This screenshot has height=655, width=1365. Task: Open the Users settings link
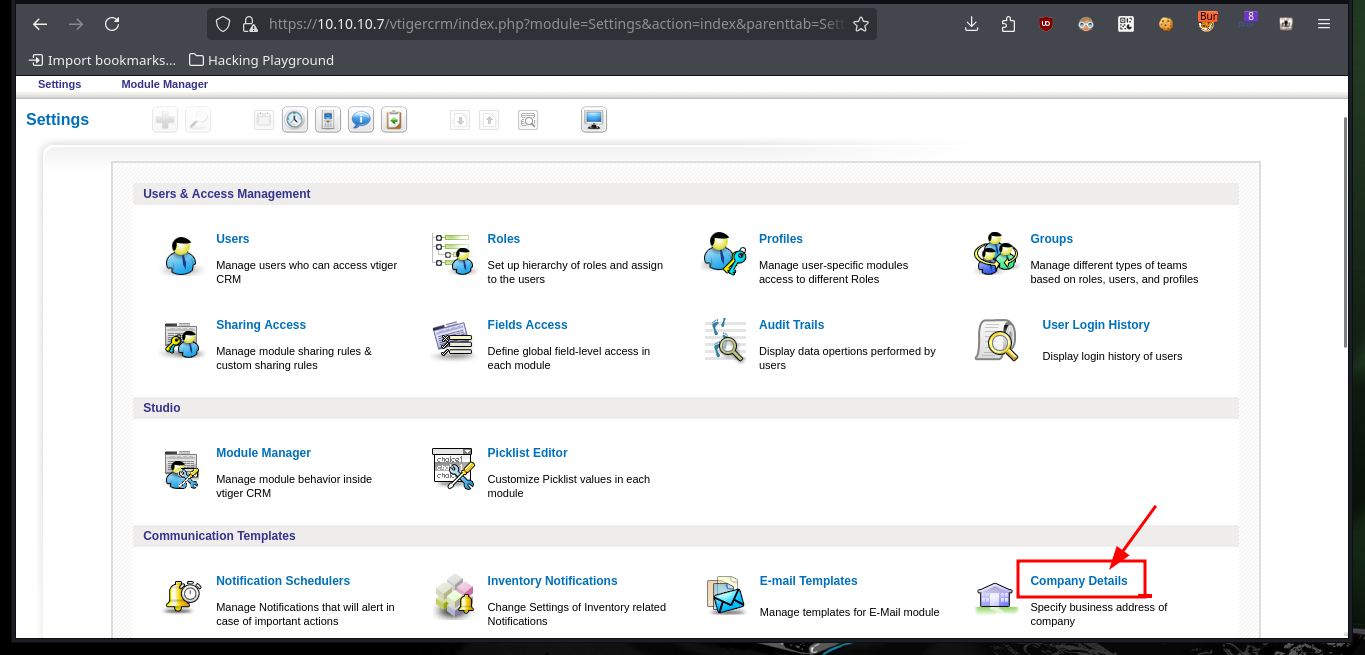[x=233, y=239]
